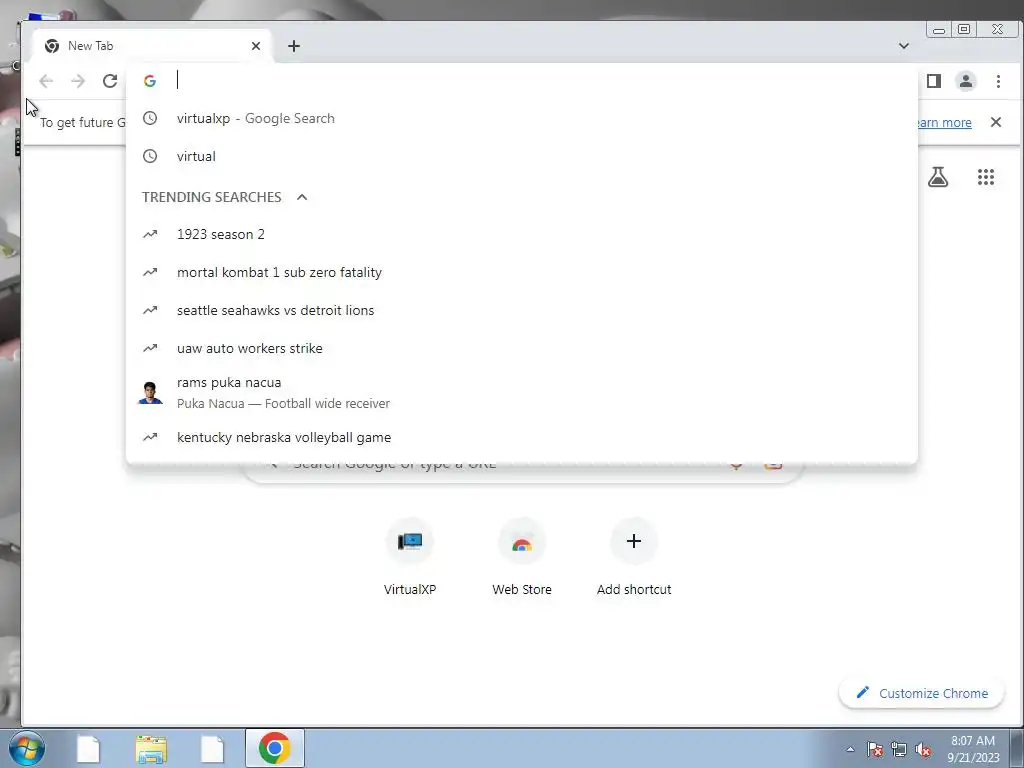This screenshot has height=768, width=1024.
Task: Open the Chrome side panel icon
Action: [x=934, y=81]
